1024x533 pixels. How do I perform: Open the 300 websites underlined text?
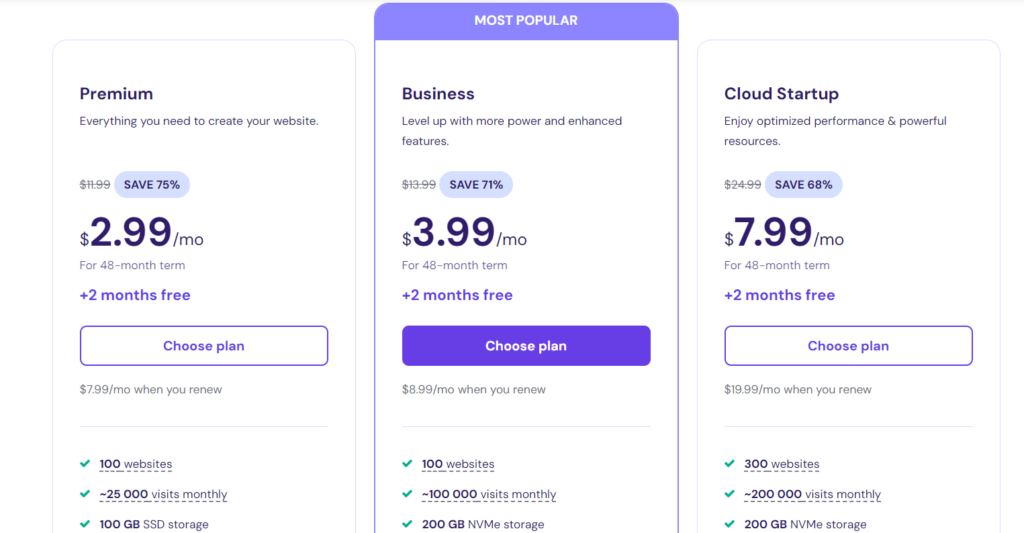click(x=781, y=464)
